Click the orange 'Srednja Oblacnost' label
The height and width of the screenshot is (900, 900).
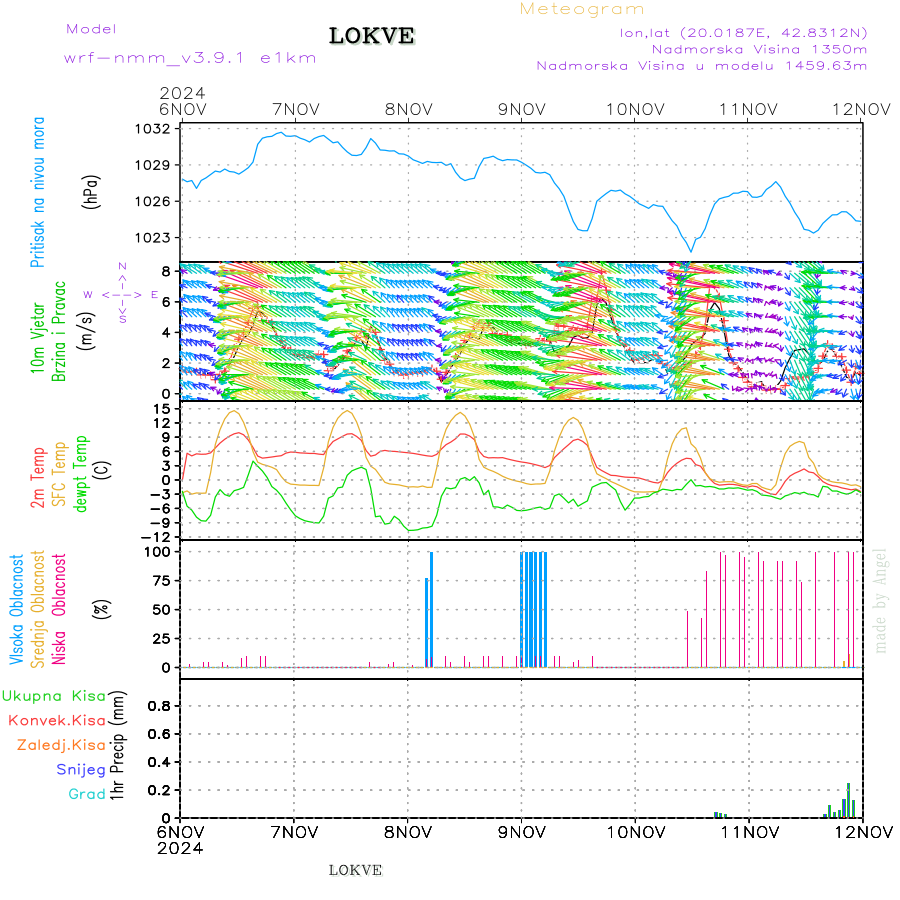(x=37, y=610)
